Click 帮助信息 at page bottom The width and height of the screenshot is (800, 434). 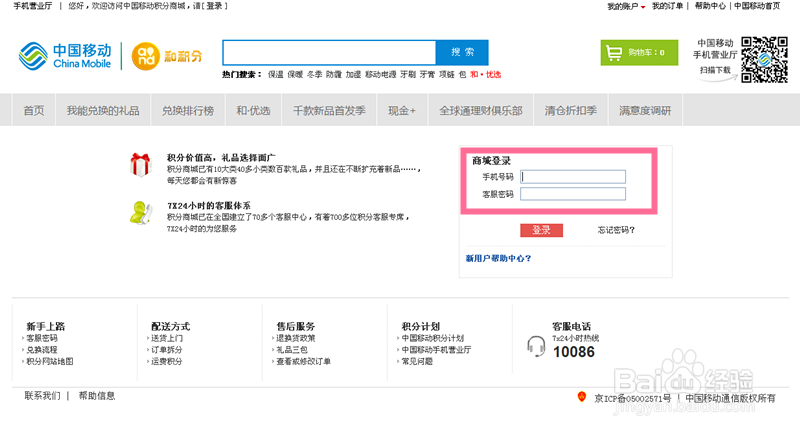pyautogui.click(x=96, y=396)
